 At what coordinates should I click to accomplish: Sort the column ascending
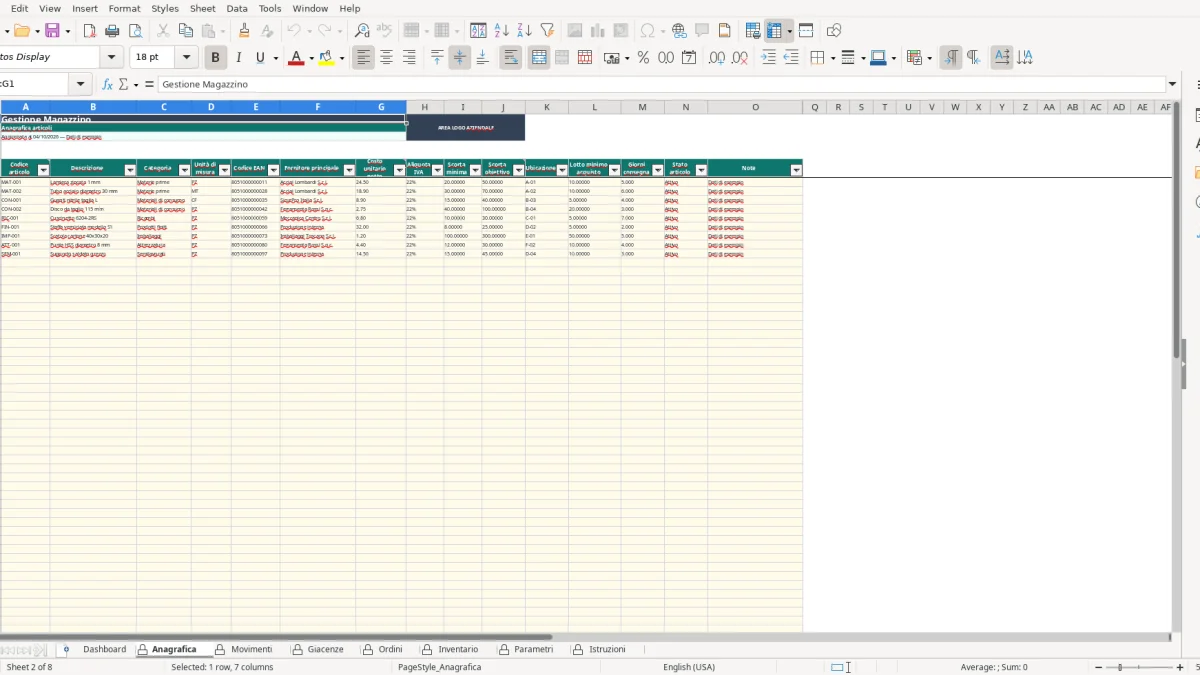pos(502,31)
